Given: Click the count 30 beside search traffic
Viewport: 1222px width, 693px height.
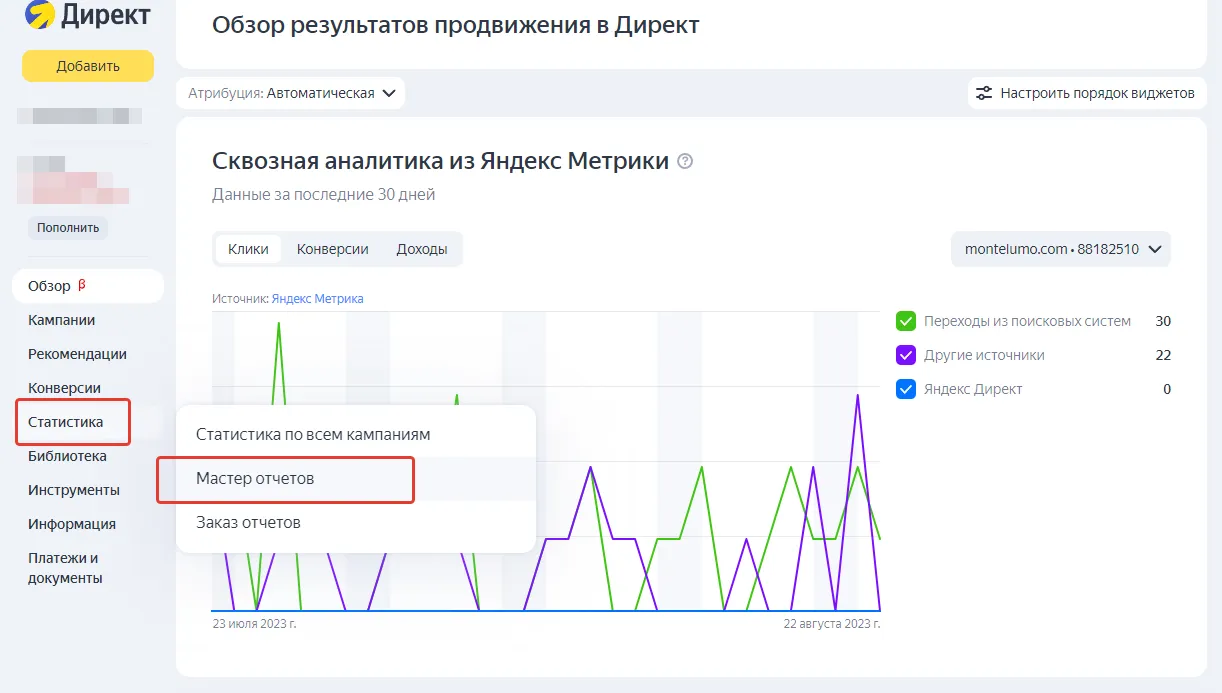Looking at the screenshot, I should tap(1163, 321).
